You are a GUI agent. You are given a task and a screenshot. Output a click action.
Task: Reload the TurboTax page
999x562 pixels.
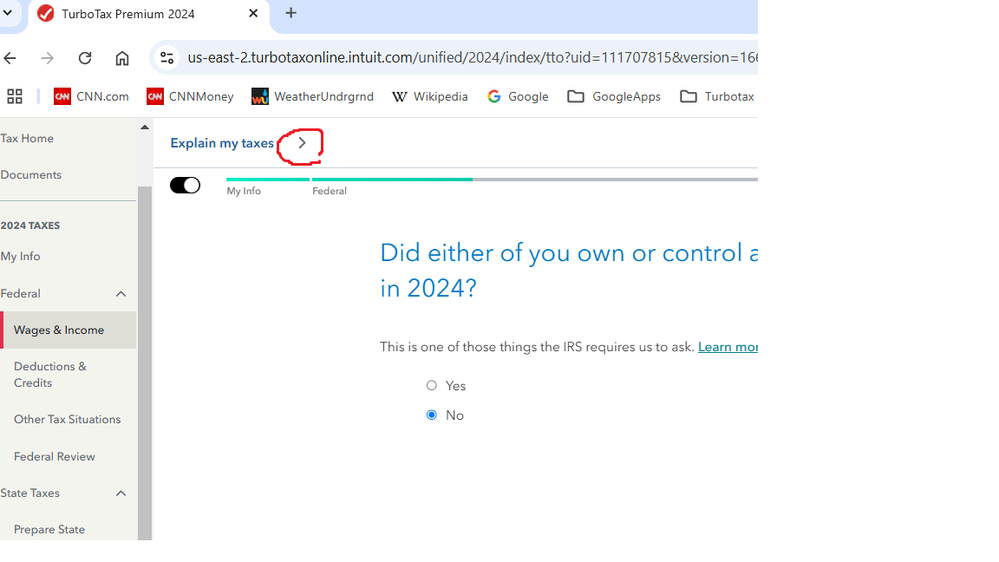(85, 59)
